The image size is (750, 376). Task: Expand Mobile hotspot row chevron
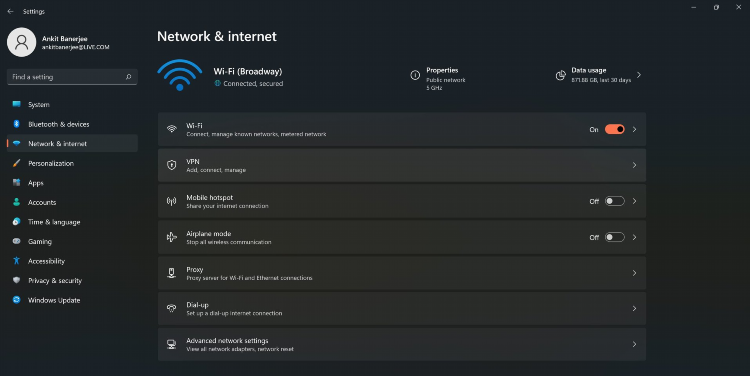click(635, 201)
